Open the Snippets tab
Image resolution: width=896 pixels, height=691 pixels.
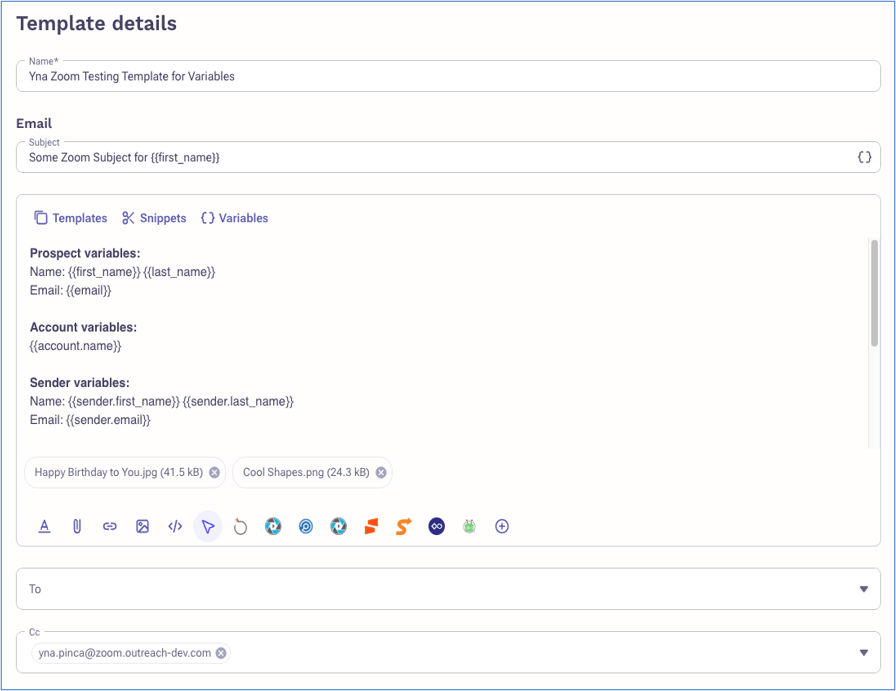(154, 218)
